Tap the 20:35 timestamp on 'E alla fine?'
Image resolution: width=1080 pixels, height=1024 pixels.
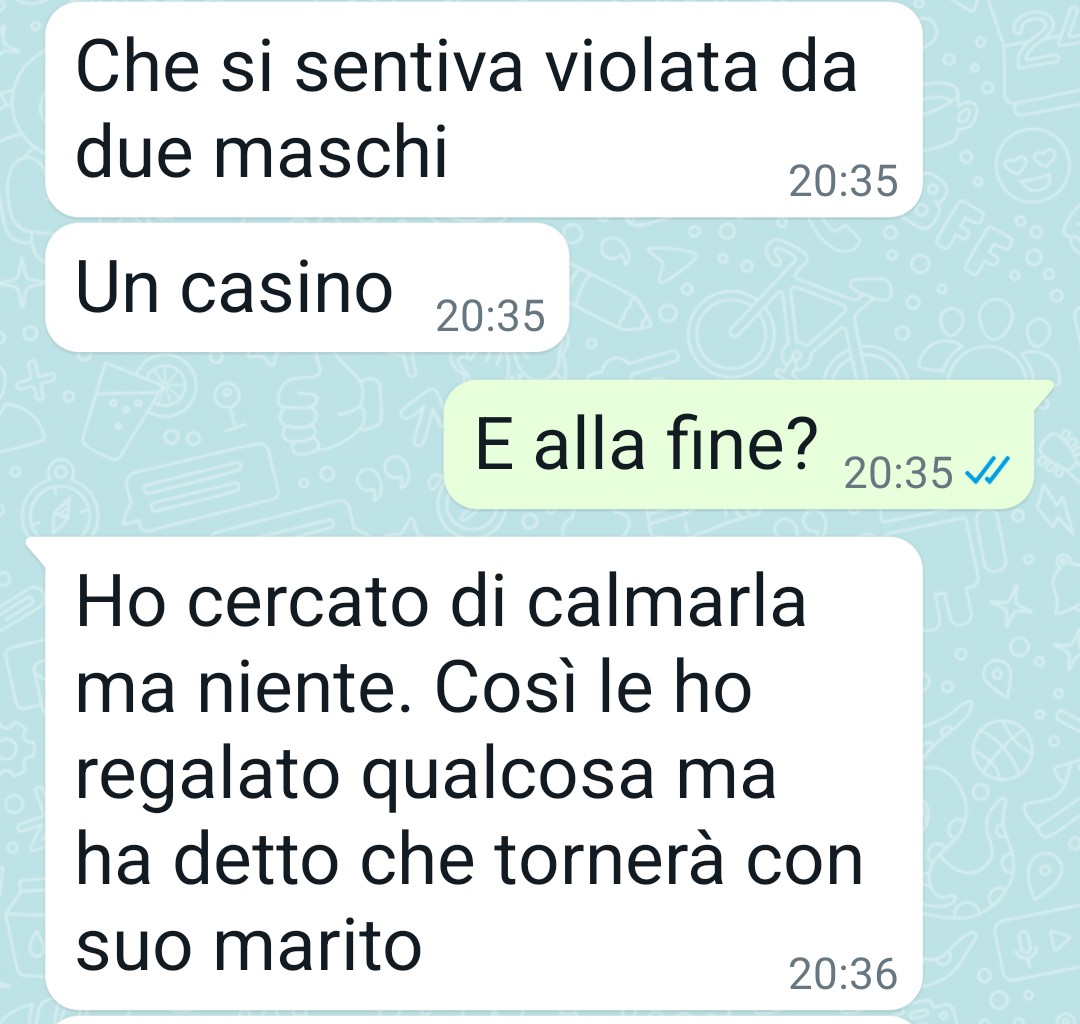point(898,472)
